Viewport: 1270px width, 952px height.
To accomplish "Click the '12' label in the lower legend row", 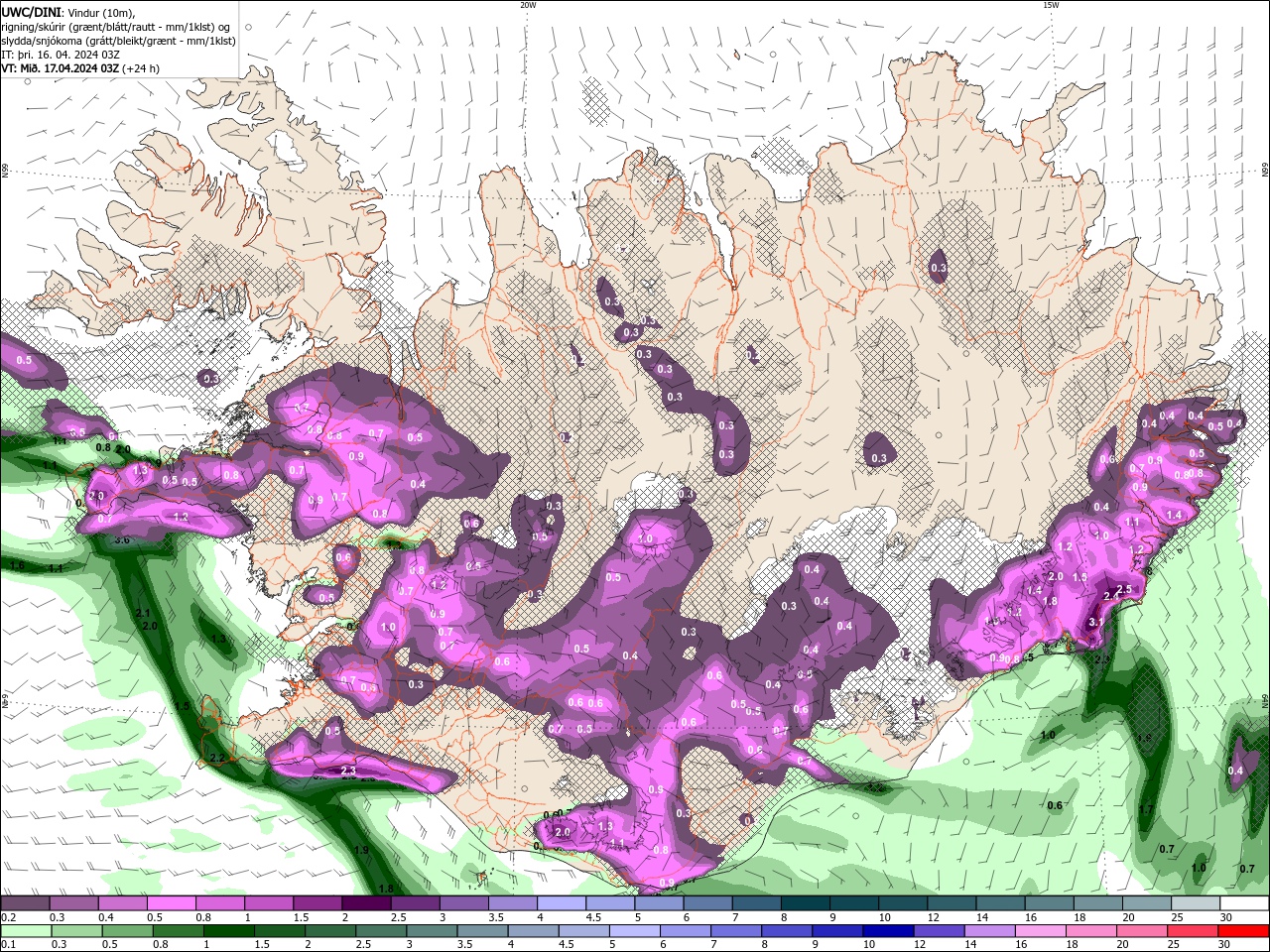I will 922,945.
